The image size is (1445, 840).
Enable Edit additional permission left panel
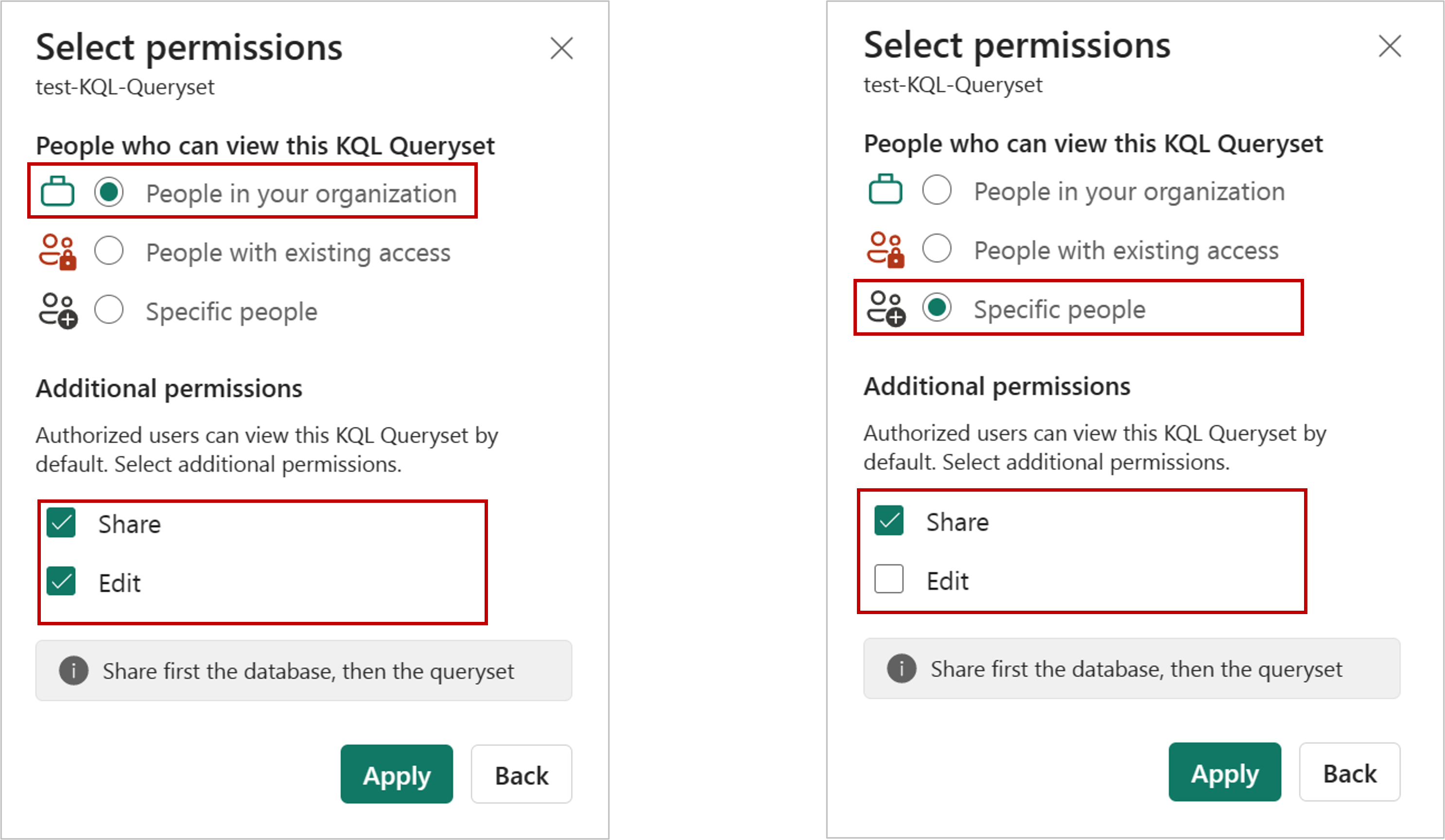pos(62,581)
